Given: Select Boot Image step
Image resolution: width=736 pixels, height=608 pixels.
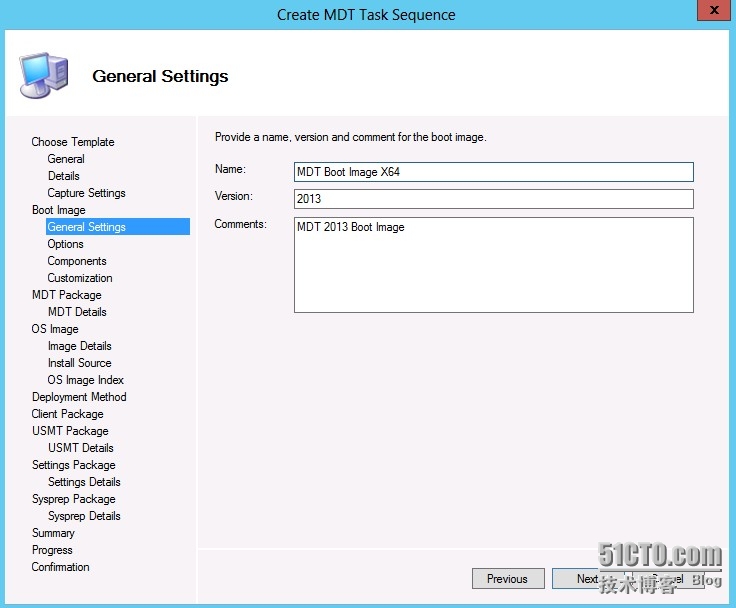Looking at the screenshot, I should point(59,210).
